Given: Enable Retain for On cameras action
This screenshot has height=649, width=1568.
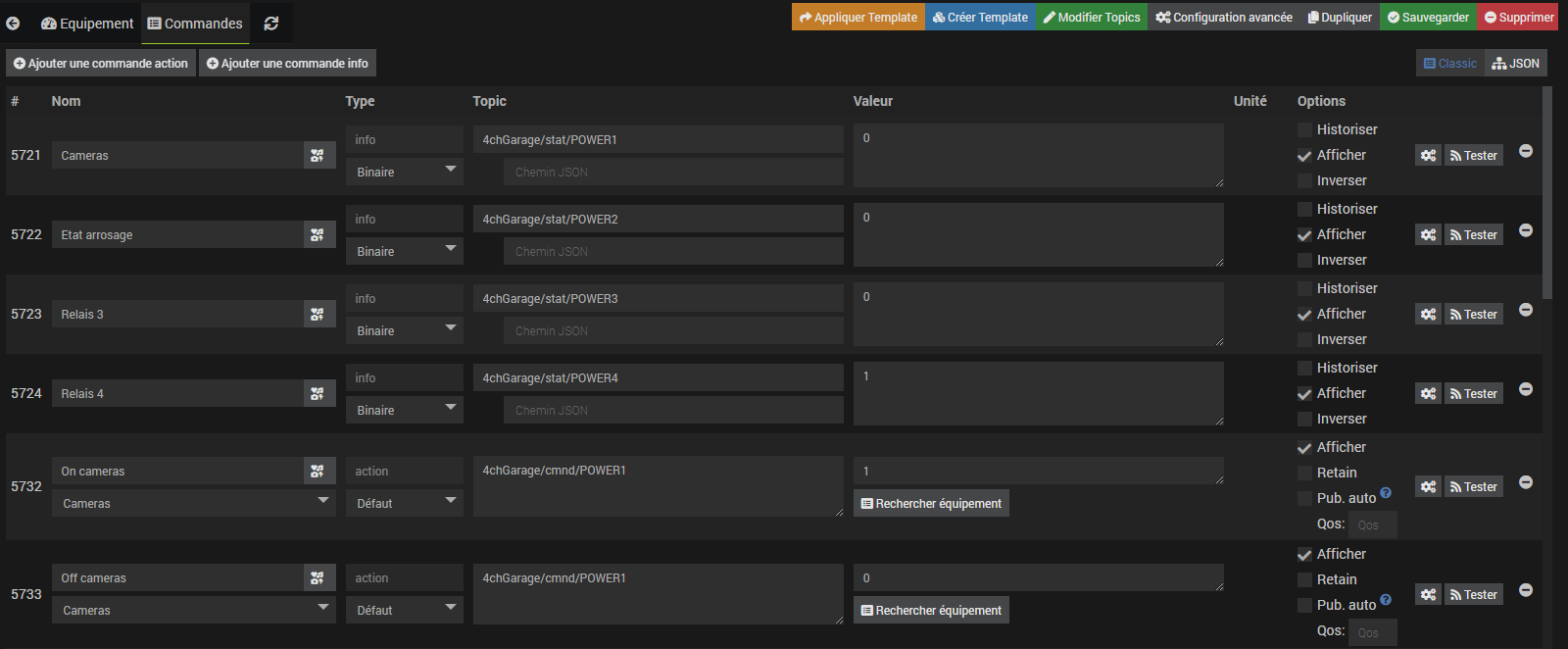Looking at the screenshot, I should tap(1304, 474).
